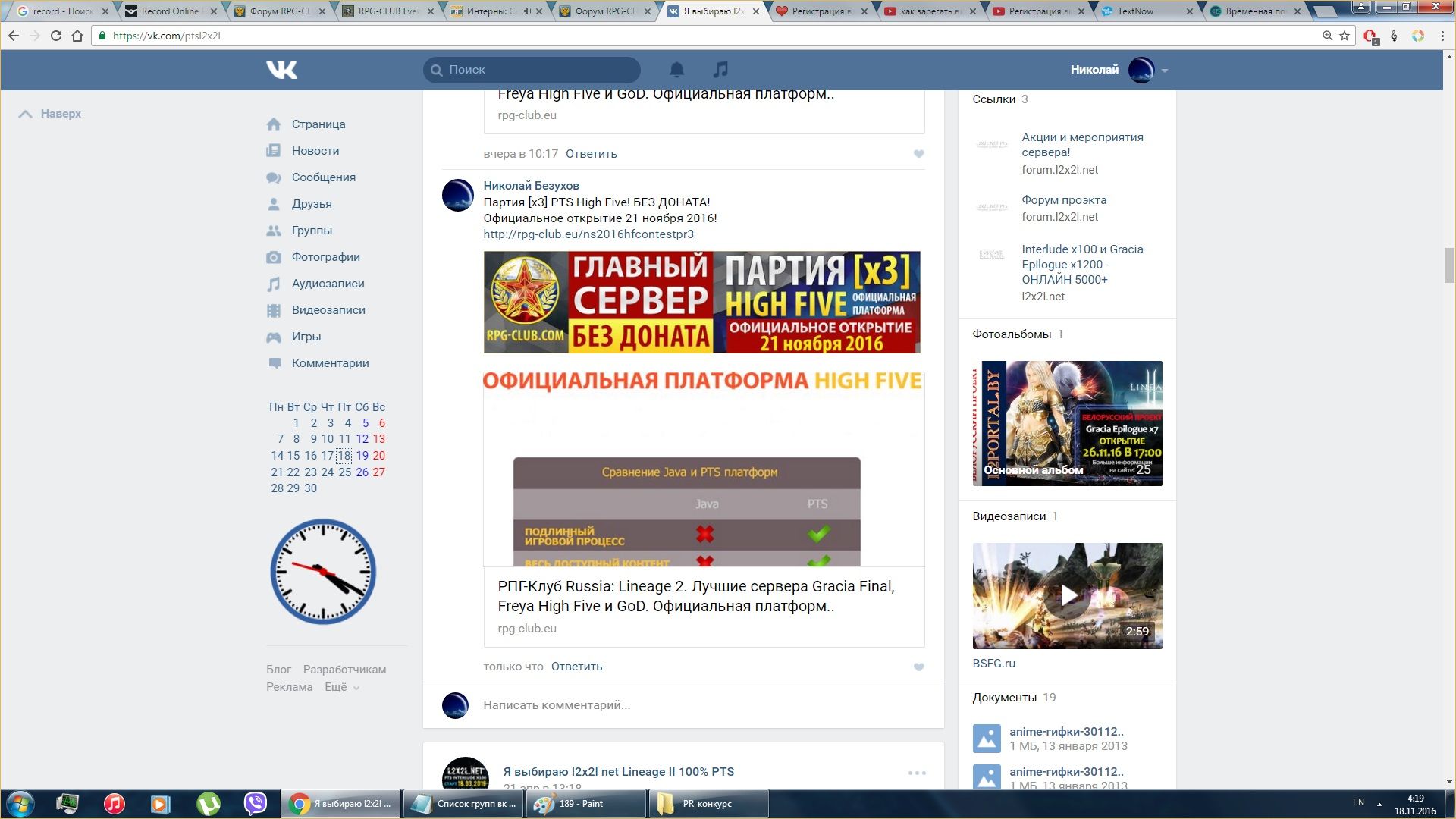Like the только что comment heart

tap(918, 667)
